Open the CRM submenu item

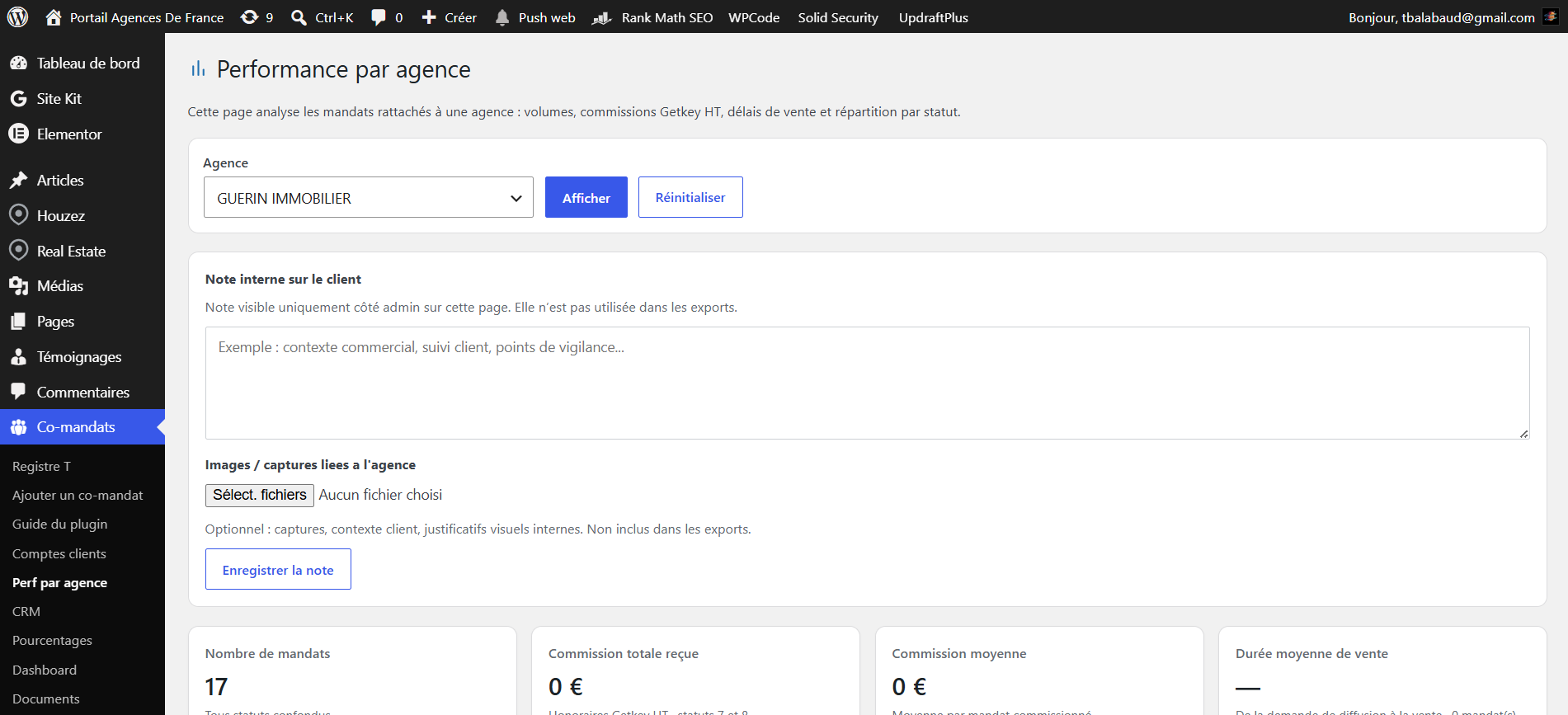pos(26,612)
